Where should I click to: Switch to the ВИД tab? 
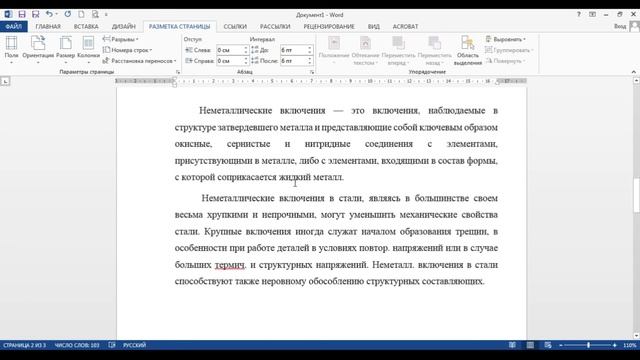point(373,27)
